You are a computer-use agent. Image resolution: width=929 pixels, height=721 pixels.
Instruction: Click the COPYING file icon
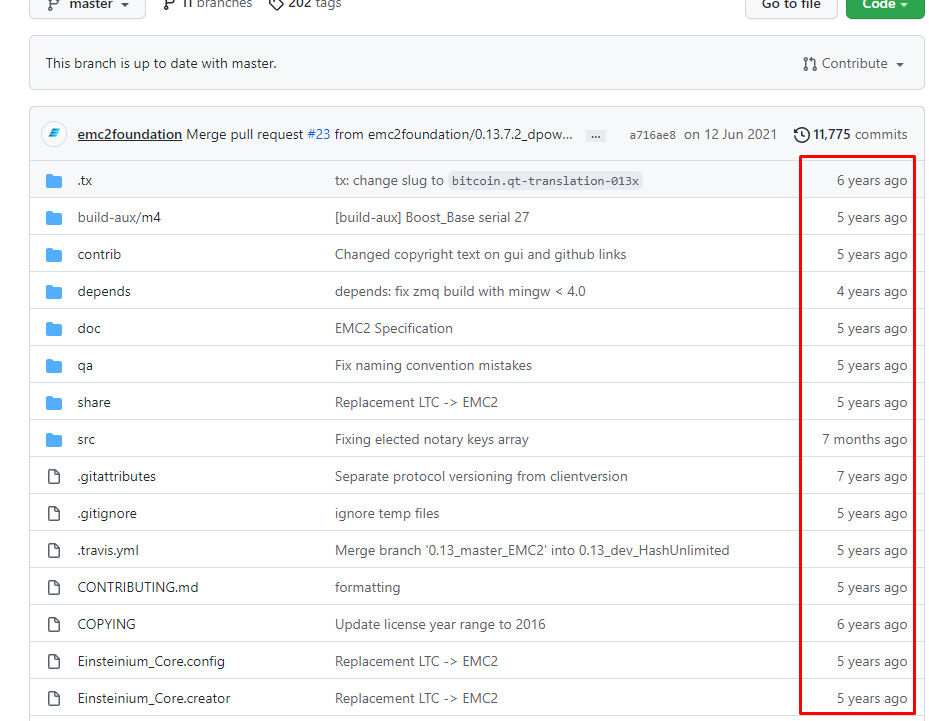pyautogui.click(x=54, y=624)
